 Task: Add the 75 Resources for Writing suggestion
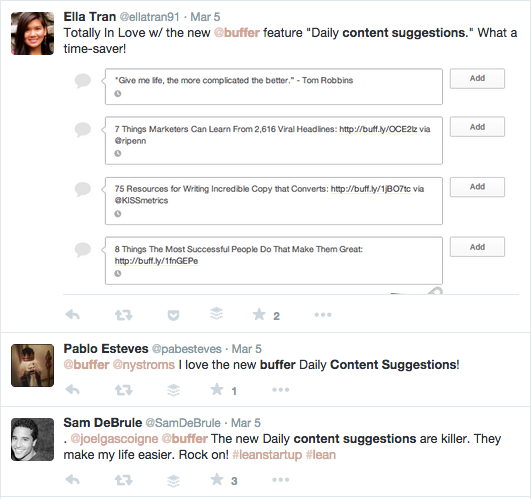pyautogui.click(x=477, y=187)
